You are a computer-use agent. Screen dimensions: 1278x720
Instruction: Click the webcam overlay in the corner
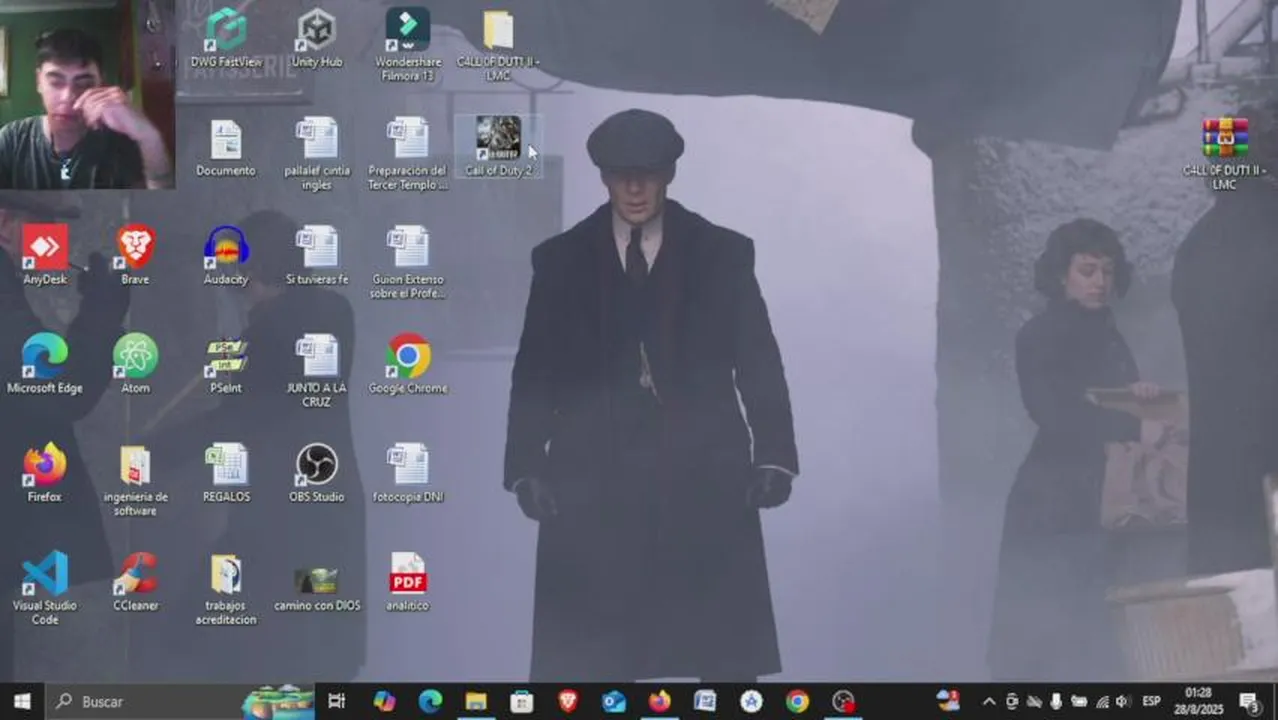[87, 94]
